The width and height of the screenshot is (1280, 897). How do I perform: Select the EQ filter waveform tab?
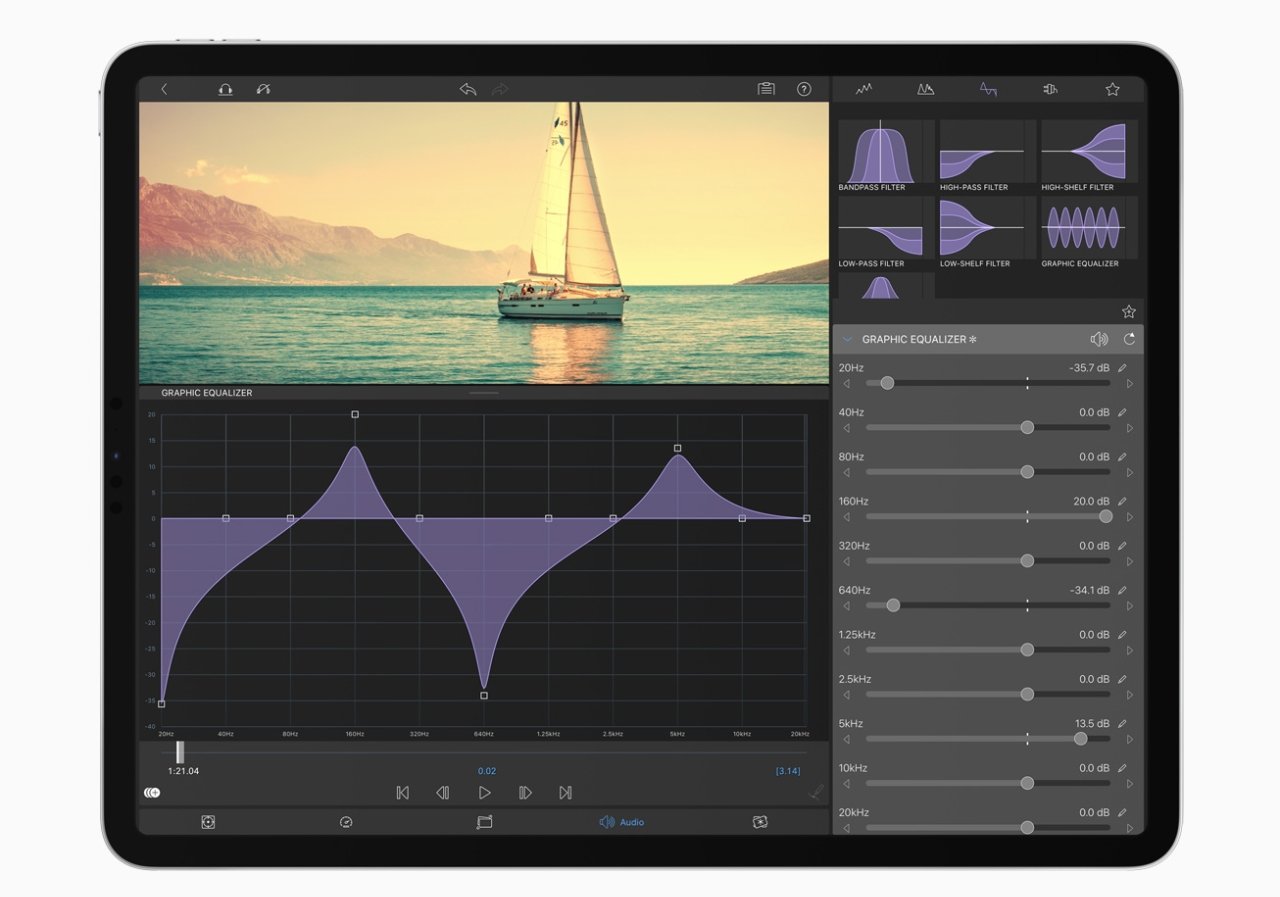coord(988,89)
